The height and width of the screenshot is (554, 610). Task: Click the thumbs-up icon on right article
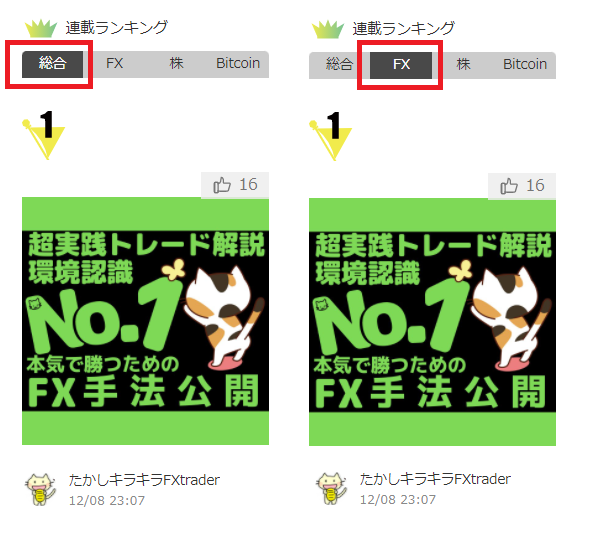pos(509,186)
